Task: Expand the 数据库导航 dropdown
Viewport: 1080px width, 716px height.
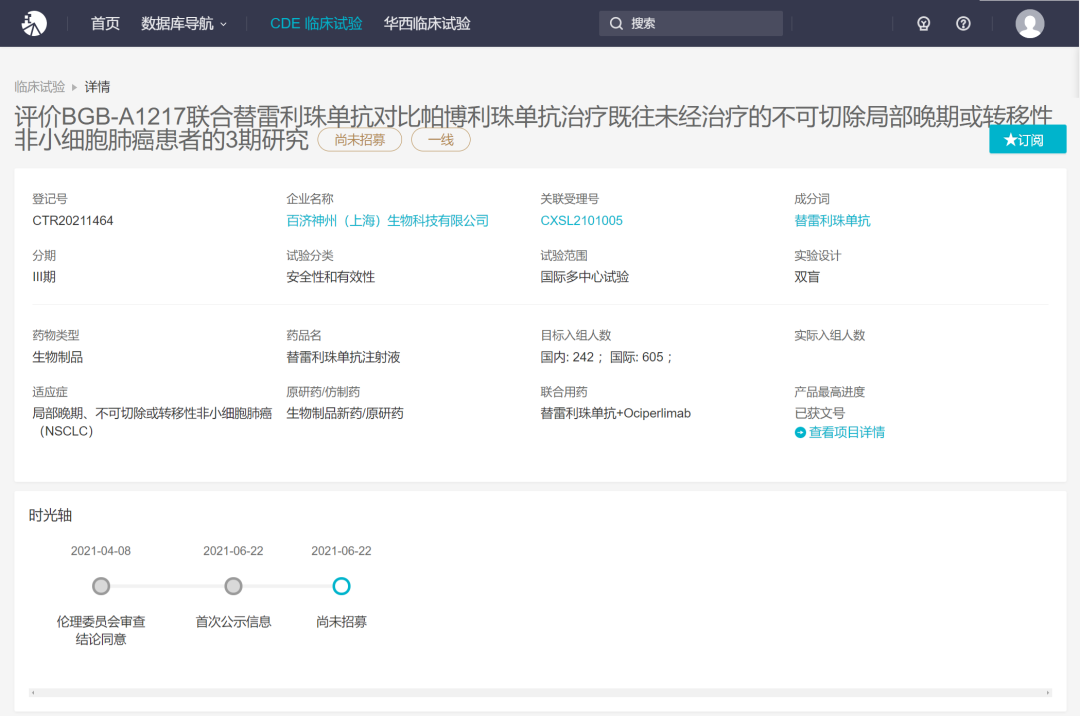Action: (184, 23)
